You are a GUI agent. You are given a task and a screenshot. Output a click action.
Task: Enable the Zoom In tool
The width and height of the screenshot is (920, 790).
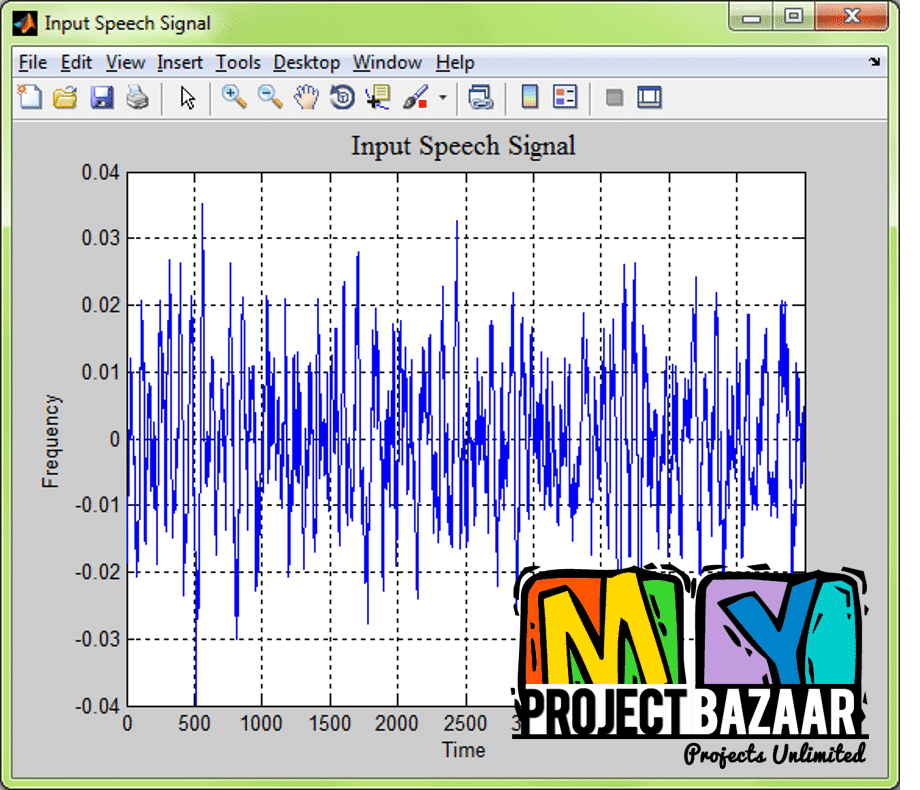234,97
